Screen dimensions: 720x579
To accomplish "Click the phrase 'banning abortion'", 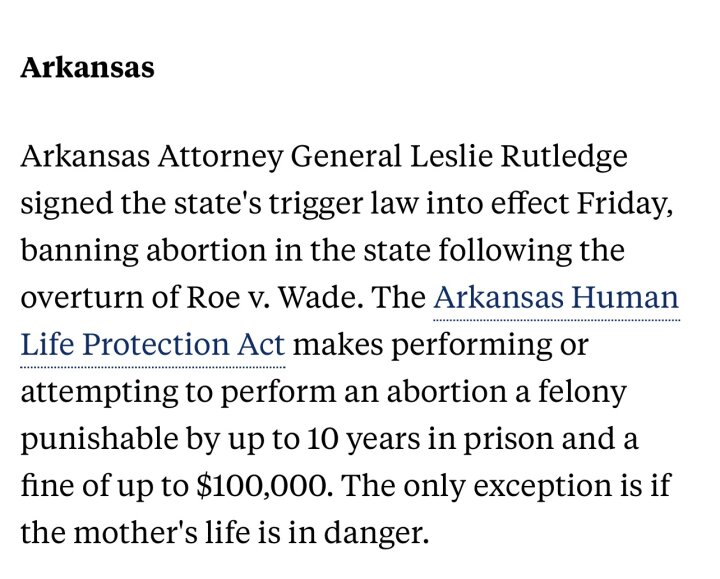I will click(x=144, y=250).
